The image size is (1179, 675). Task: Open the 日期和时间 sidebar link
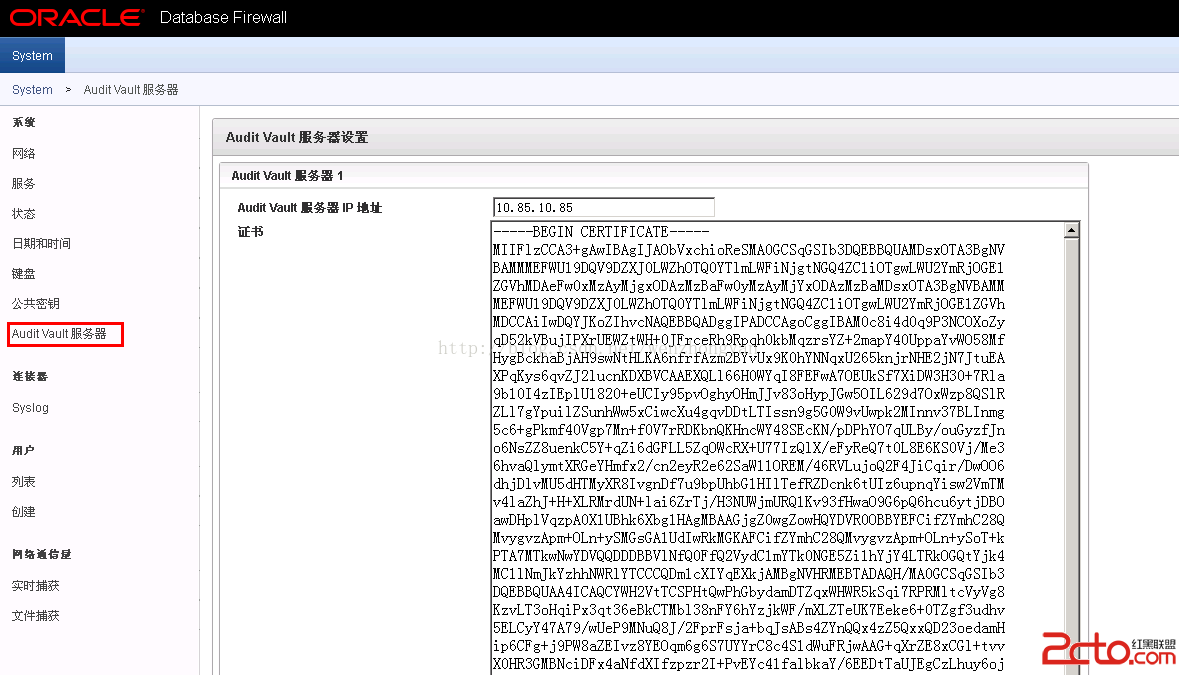(41, 244)
